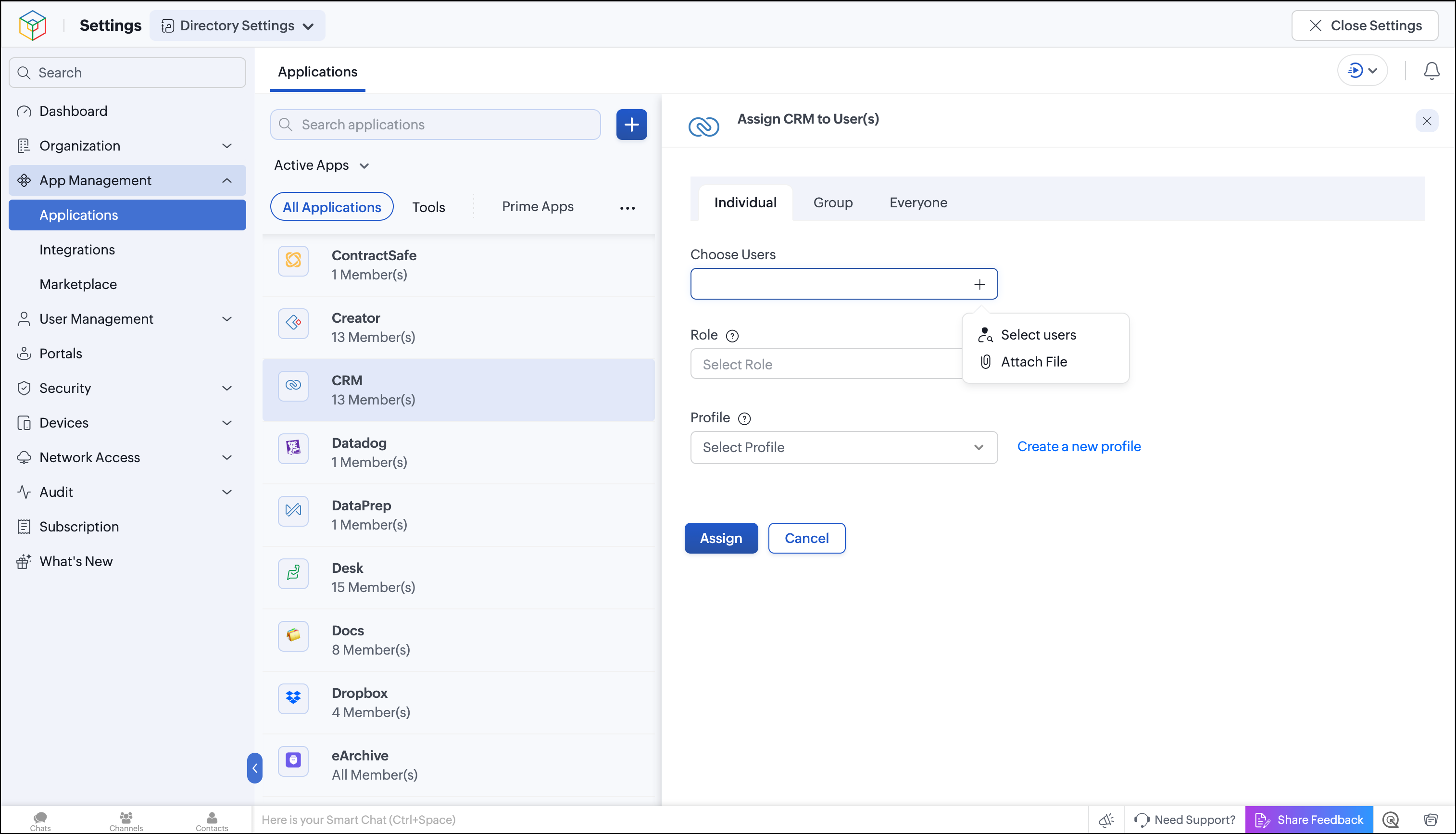Viewport: 1456px width, 834px height.
Task: Click Create a new profile link
Action: [x=1079, y=447]
